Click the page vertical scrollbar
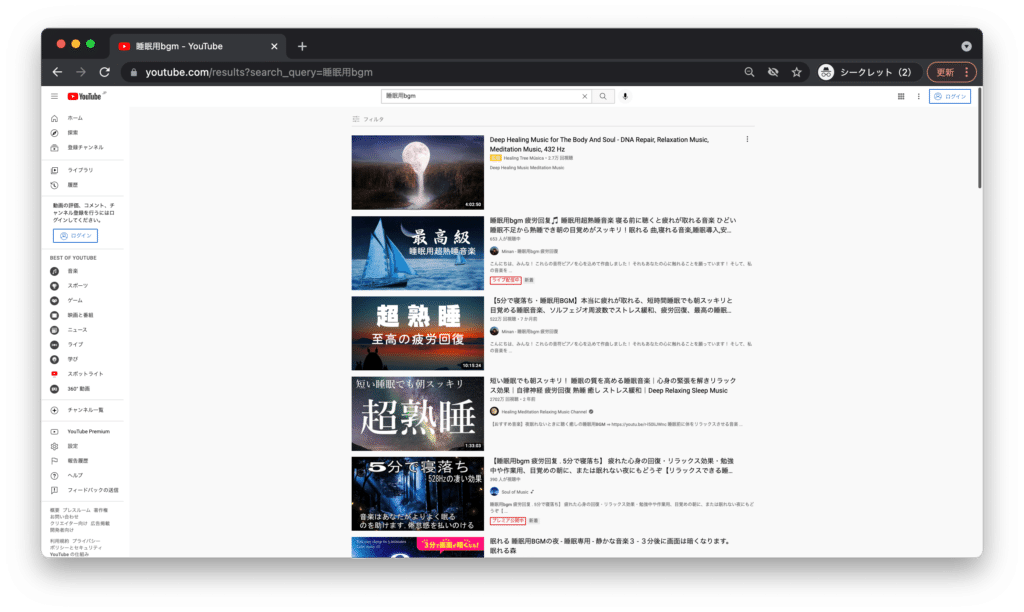 click(x=980, y=138)
